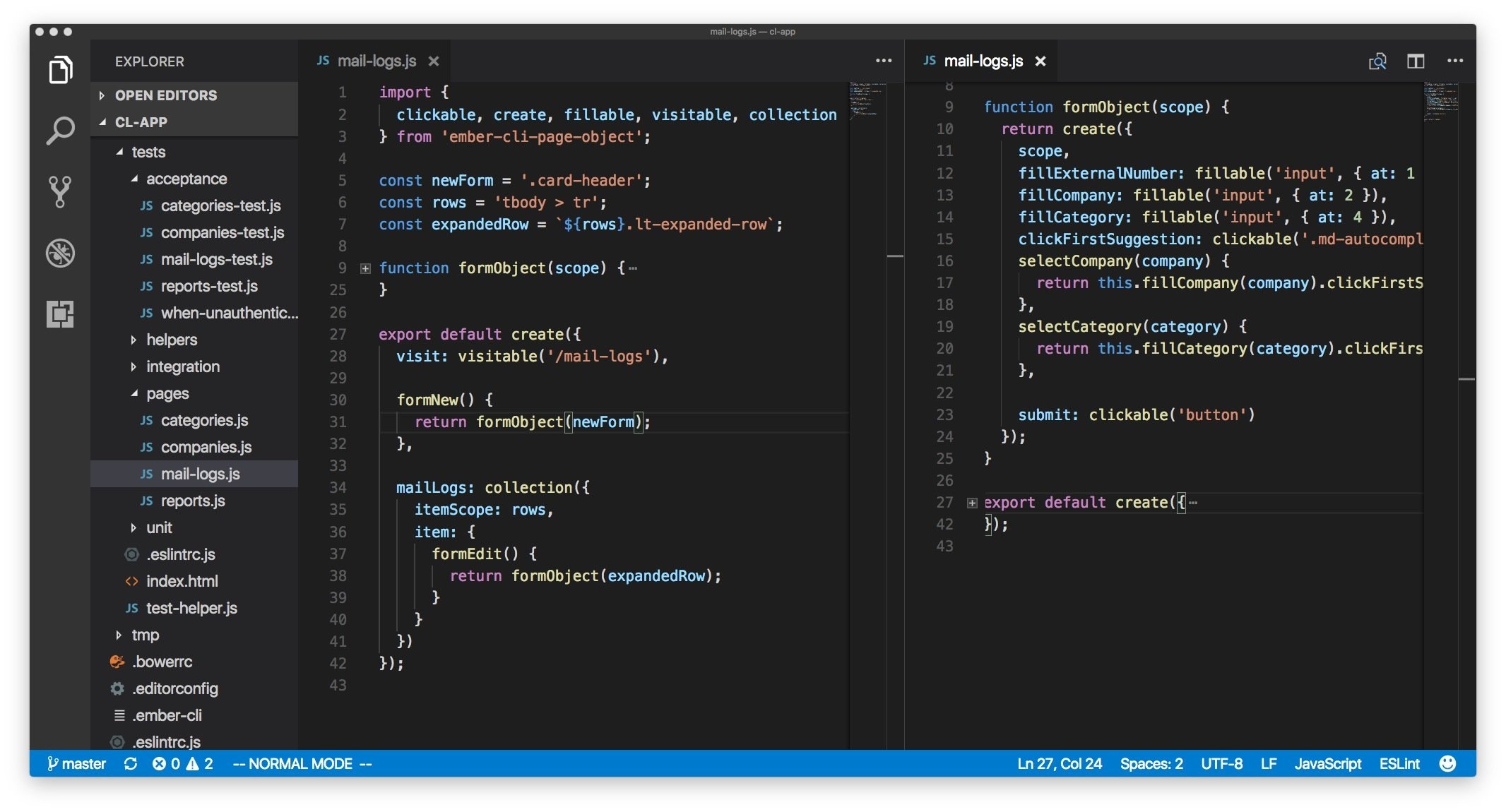Click the synchronize changes icon in status bar
1506x812 pixels.
(131, 763)
